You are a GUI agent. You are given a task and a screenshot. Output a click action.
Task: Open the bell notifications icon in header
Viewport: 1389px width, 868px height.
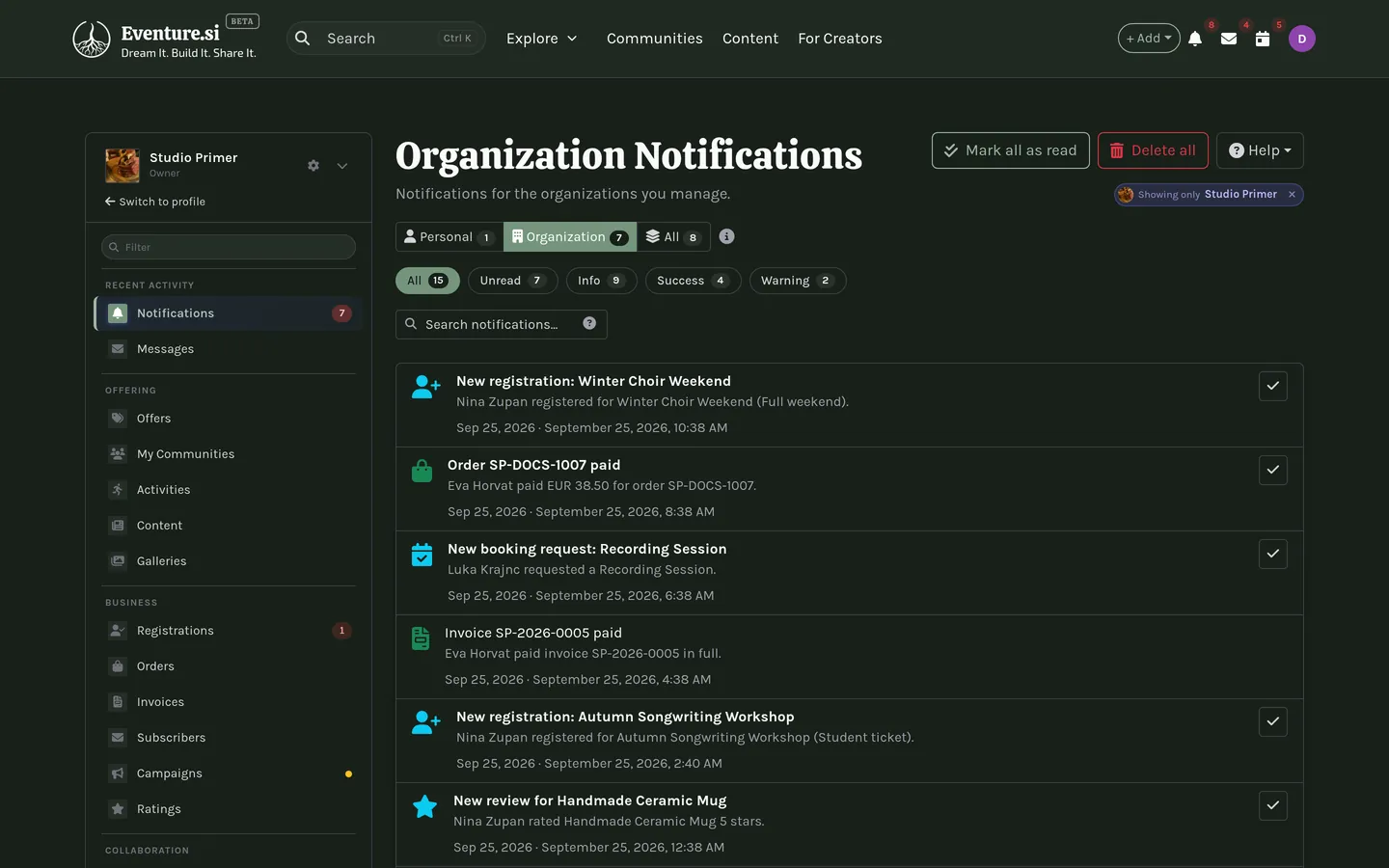point(1195,39)
